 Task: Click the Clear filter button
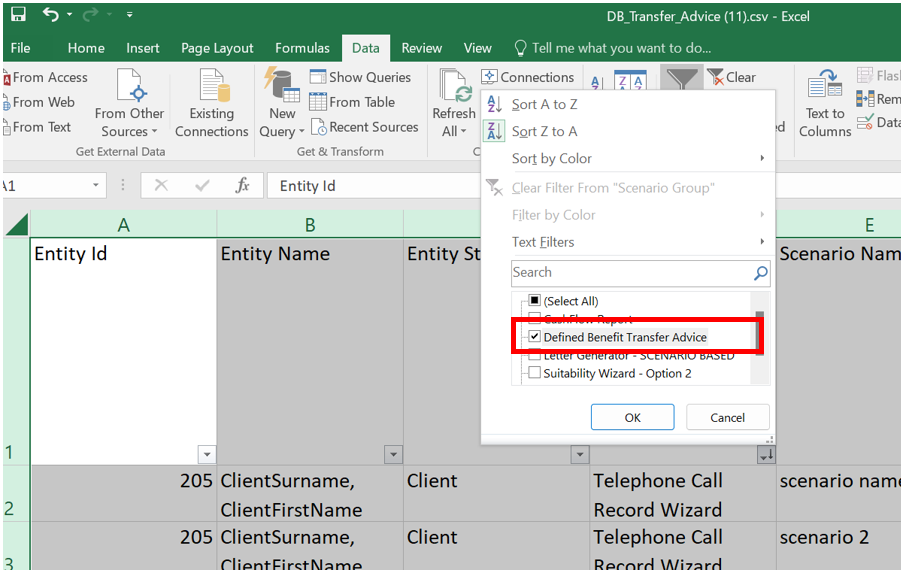point(731,77)
